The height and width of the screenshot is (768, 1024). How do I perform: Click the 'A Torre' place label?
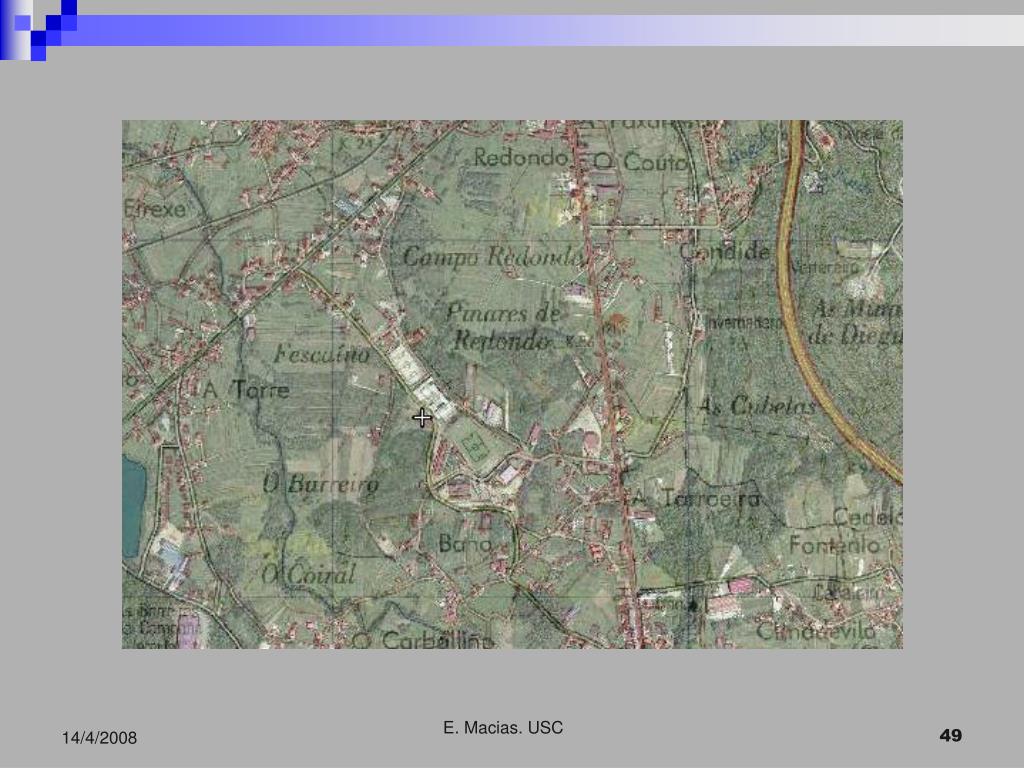(x=246, y=390)
